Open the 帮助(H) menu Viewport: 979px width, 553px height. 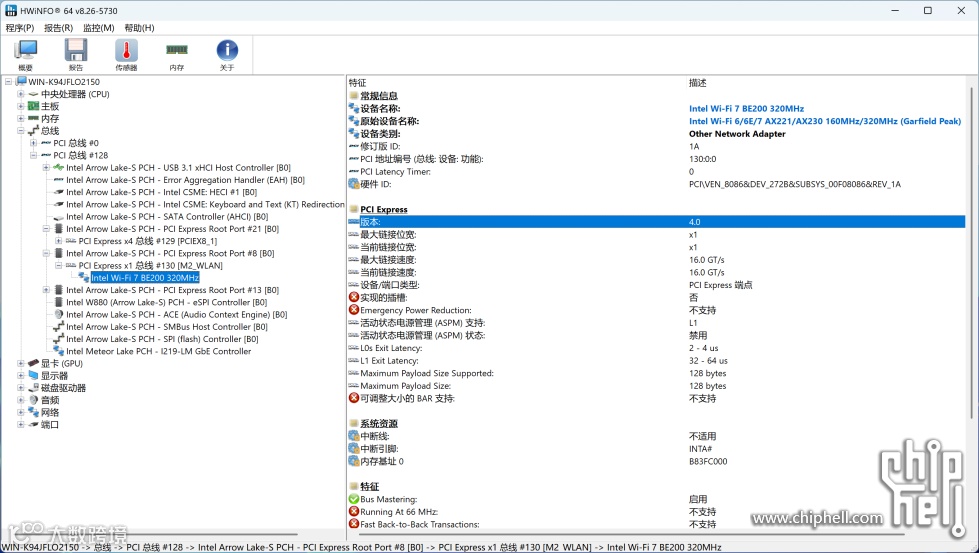(x=139, y=28)
